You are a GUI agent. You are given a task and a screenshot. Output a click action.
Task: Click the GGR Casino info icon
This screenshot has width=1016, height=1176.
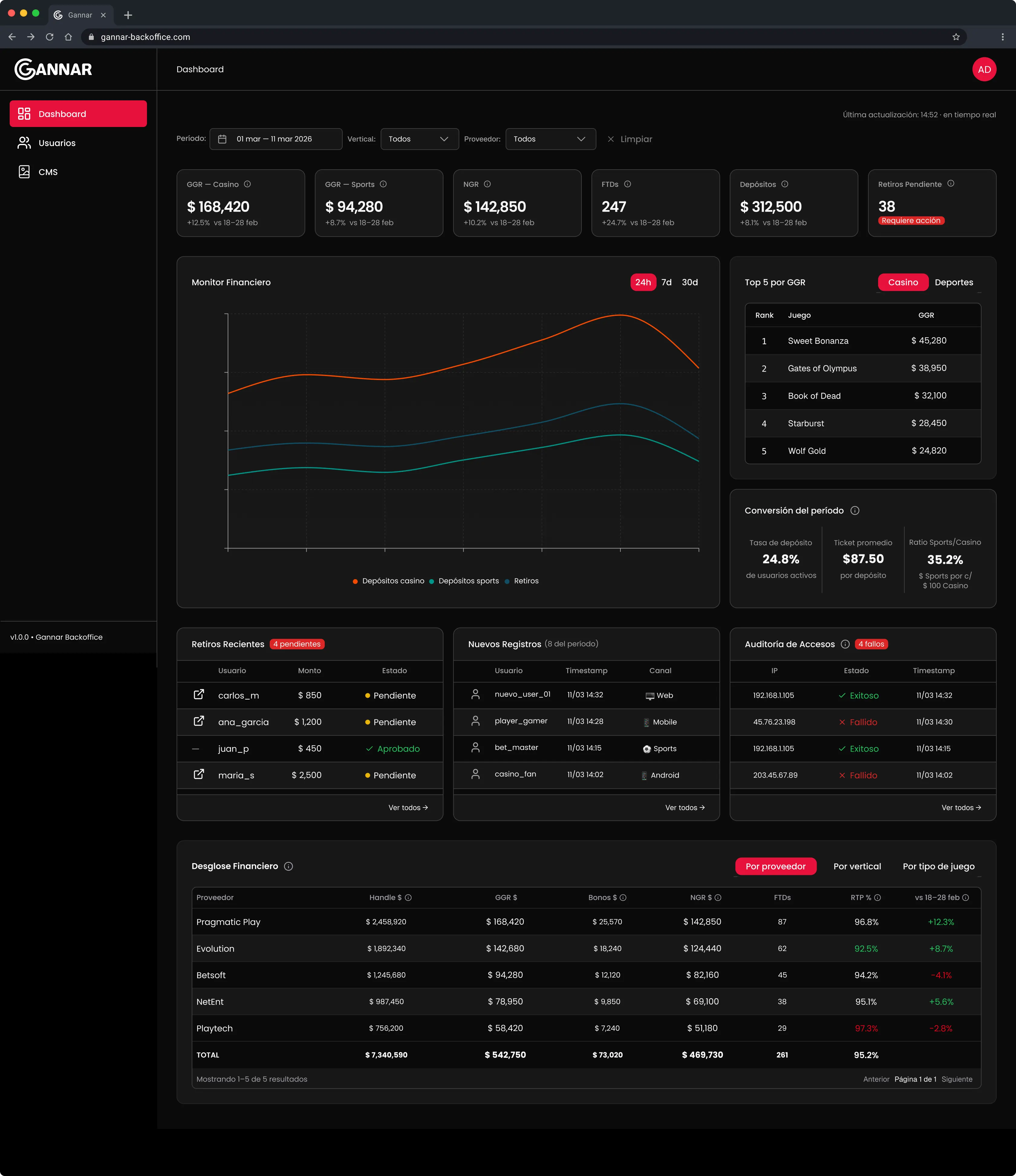tap(247, 184)
